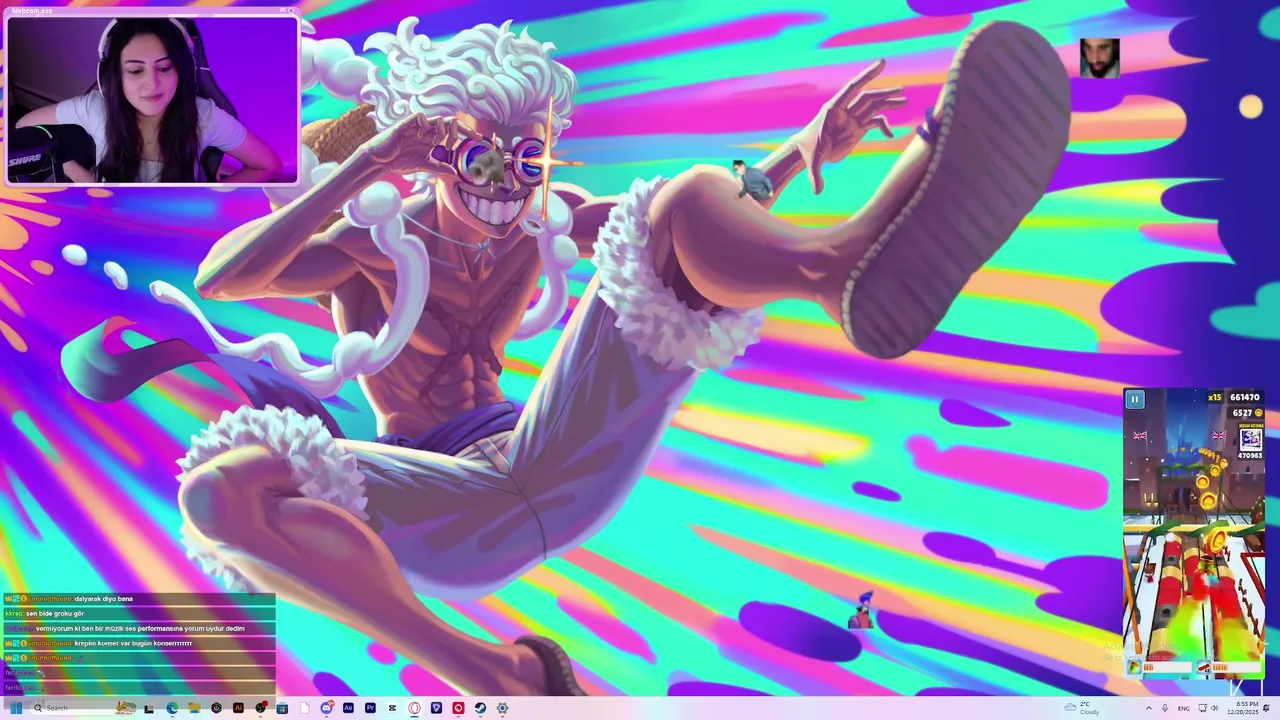1280x720 pixels.
Task: Open the Windows Start menu
Action: [x=16, y=708]
